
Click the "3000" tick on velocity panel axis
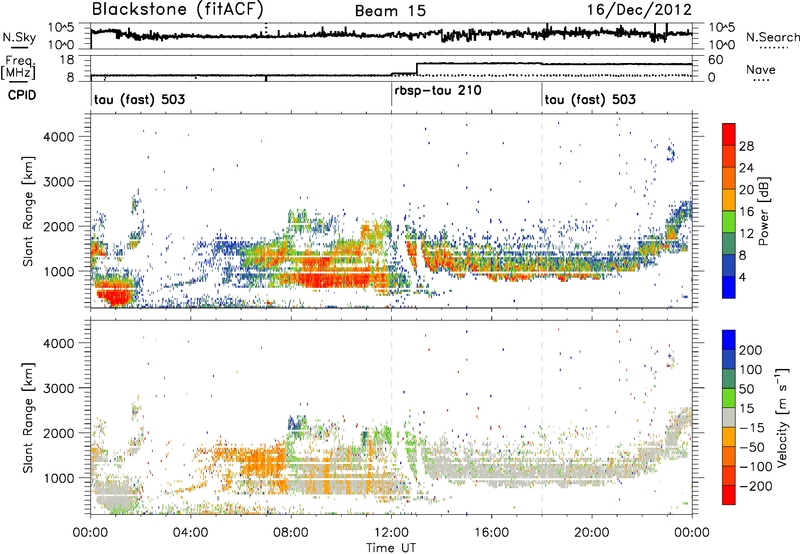click(59, 388)
